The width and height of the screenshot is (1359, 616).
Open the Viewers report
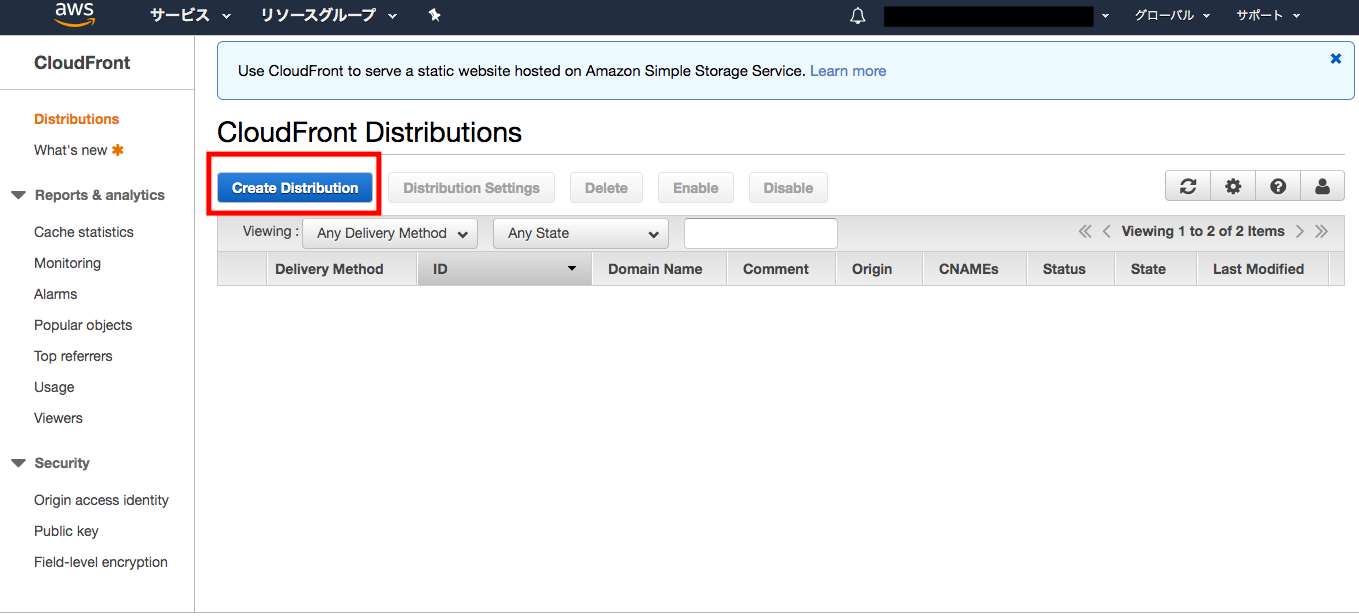tap(58, 418)
